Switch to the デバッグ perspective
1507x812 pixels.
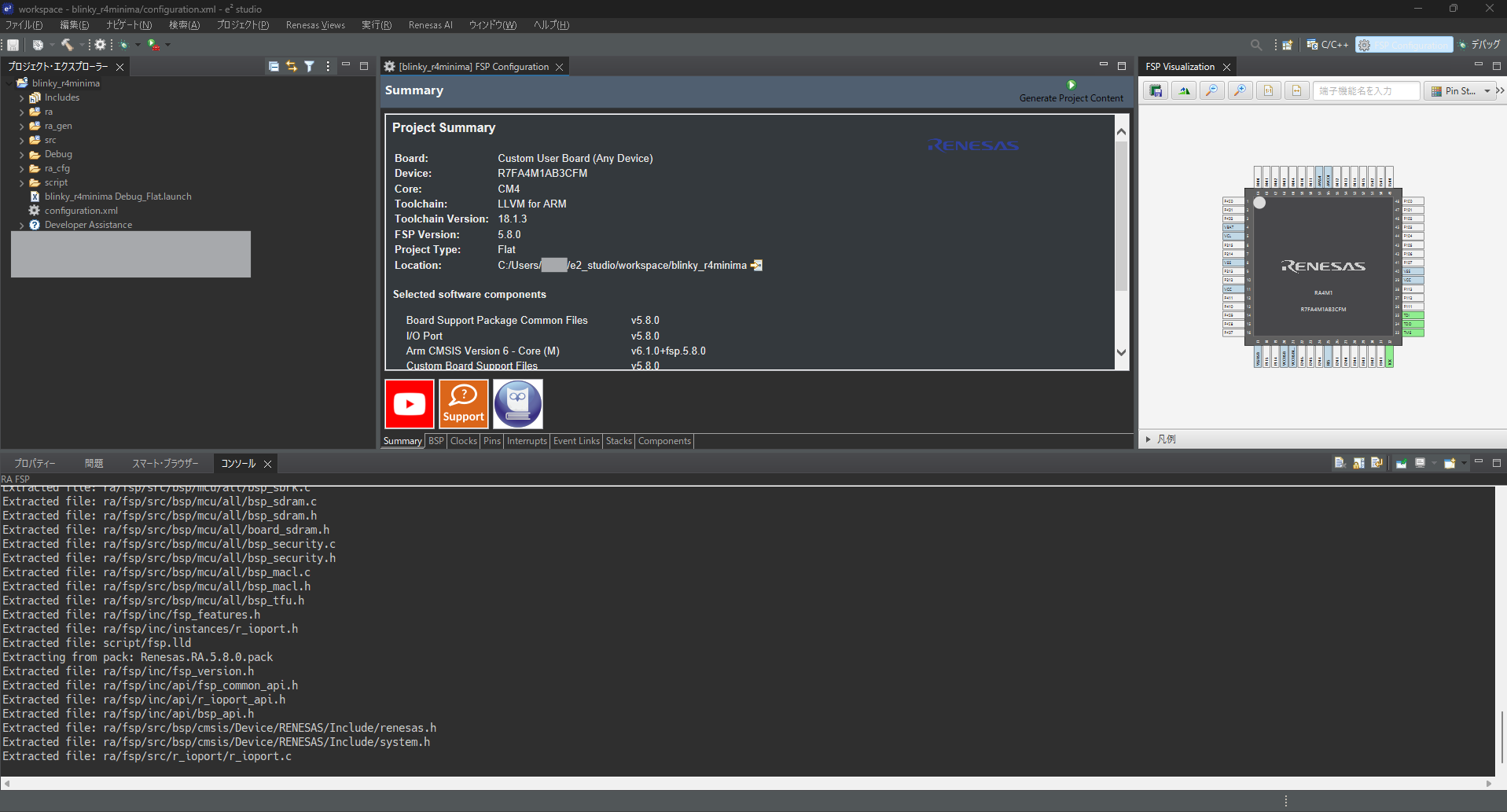pyautogui.click(x=1479, y=45)
